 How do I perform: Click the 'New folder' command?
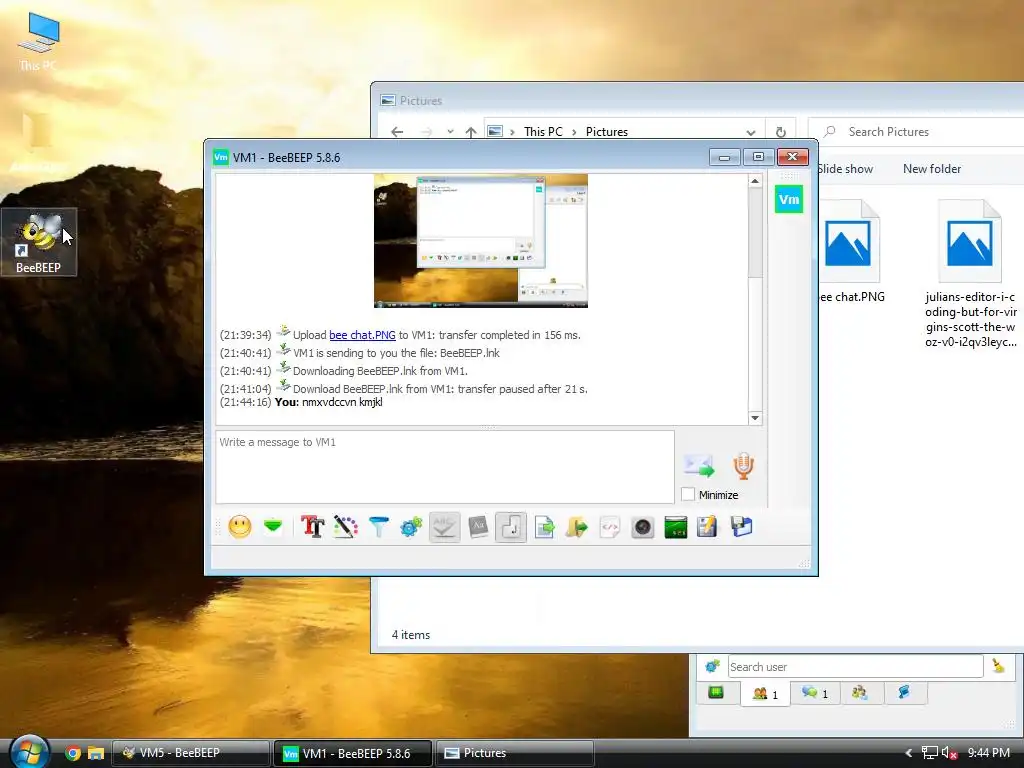click(x=932, y=168)
